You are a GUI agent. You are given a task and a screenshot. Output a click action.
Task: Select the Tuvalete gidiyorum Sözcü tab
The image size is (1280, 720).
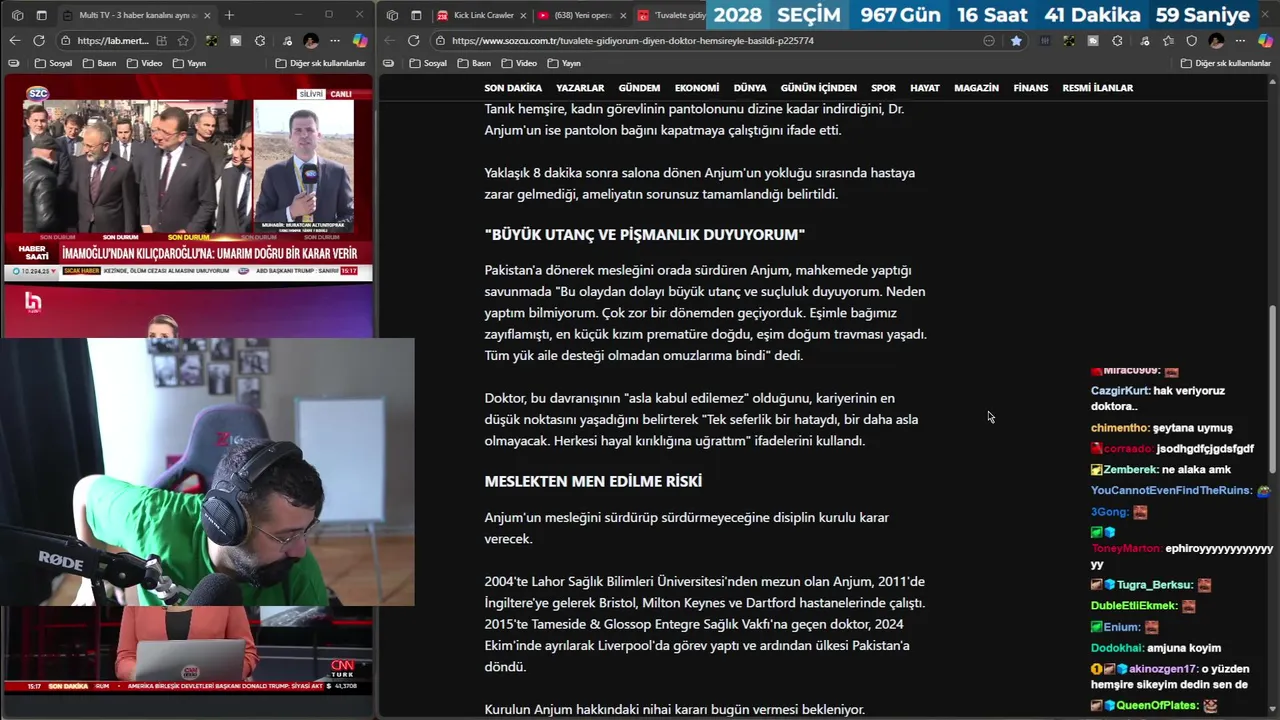tap(671, 15)
